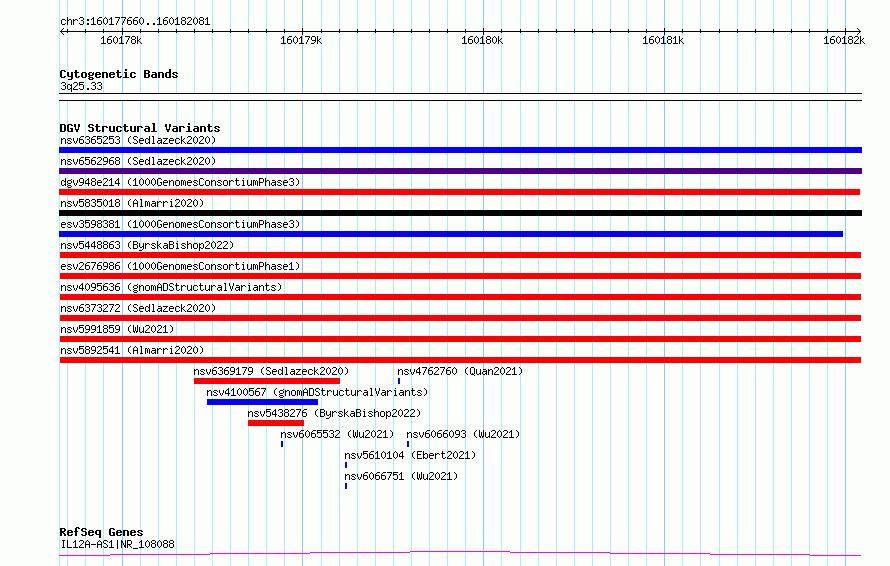
Task: Click the blue marker under nsv6065532
Action: click(x=282, y=444)
